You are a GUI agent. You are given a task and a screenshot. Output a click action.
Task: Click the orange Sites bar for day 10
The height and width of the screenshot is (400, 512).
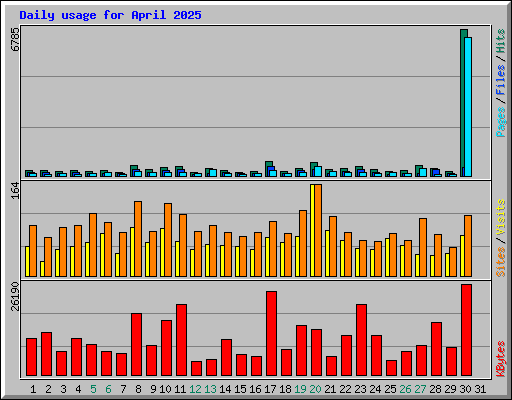(168, 240)
